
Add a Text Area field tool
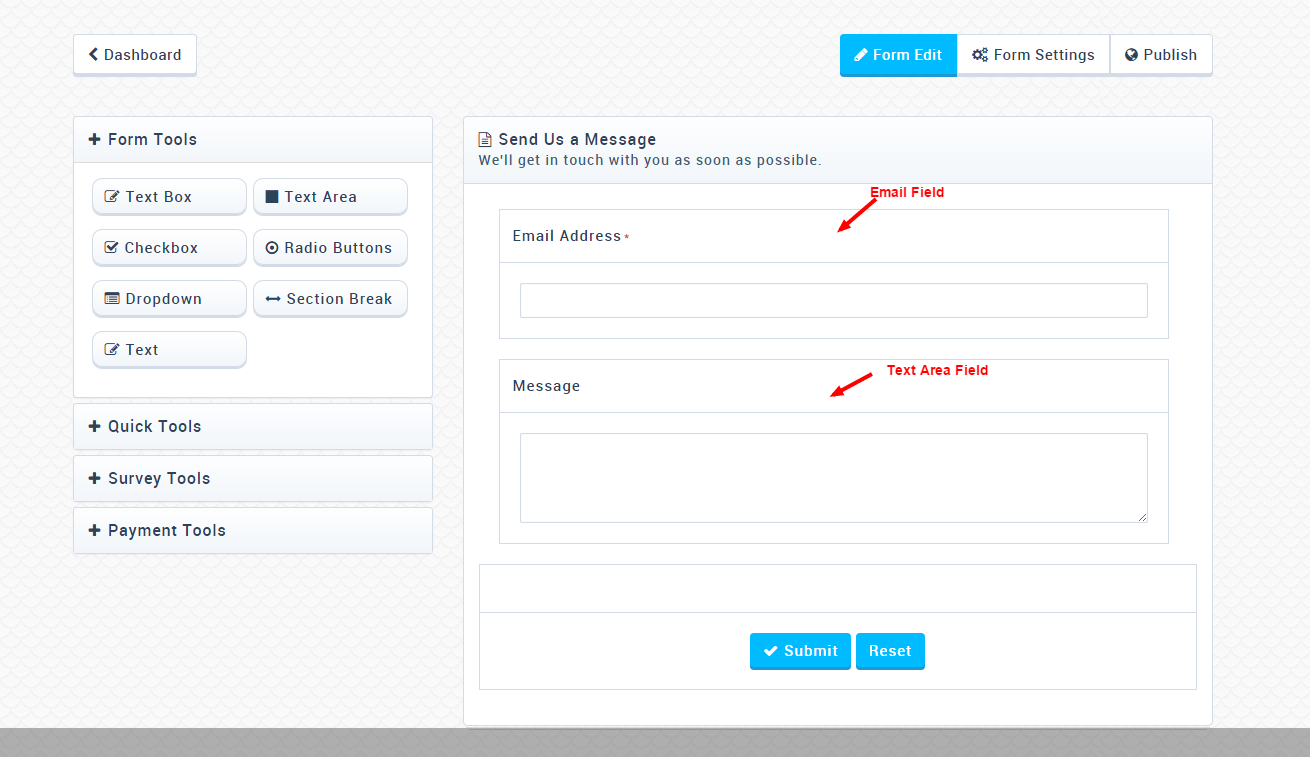tap(330, 197)
